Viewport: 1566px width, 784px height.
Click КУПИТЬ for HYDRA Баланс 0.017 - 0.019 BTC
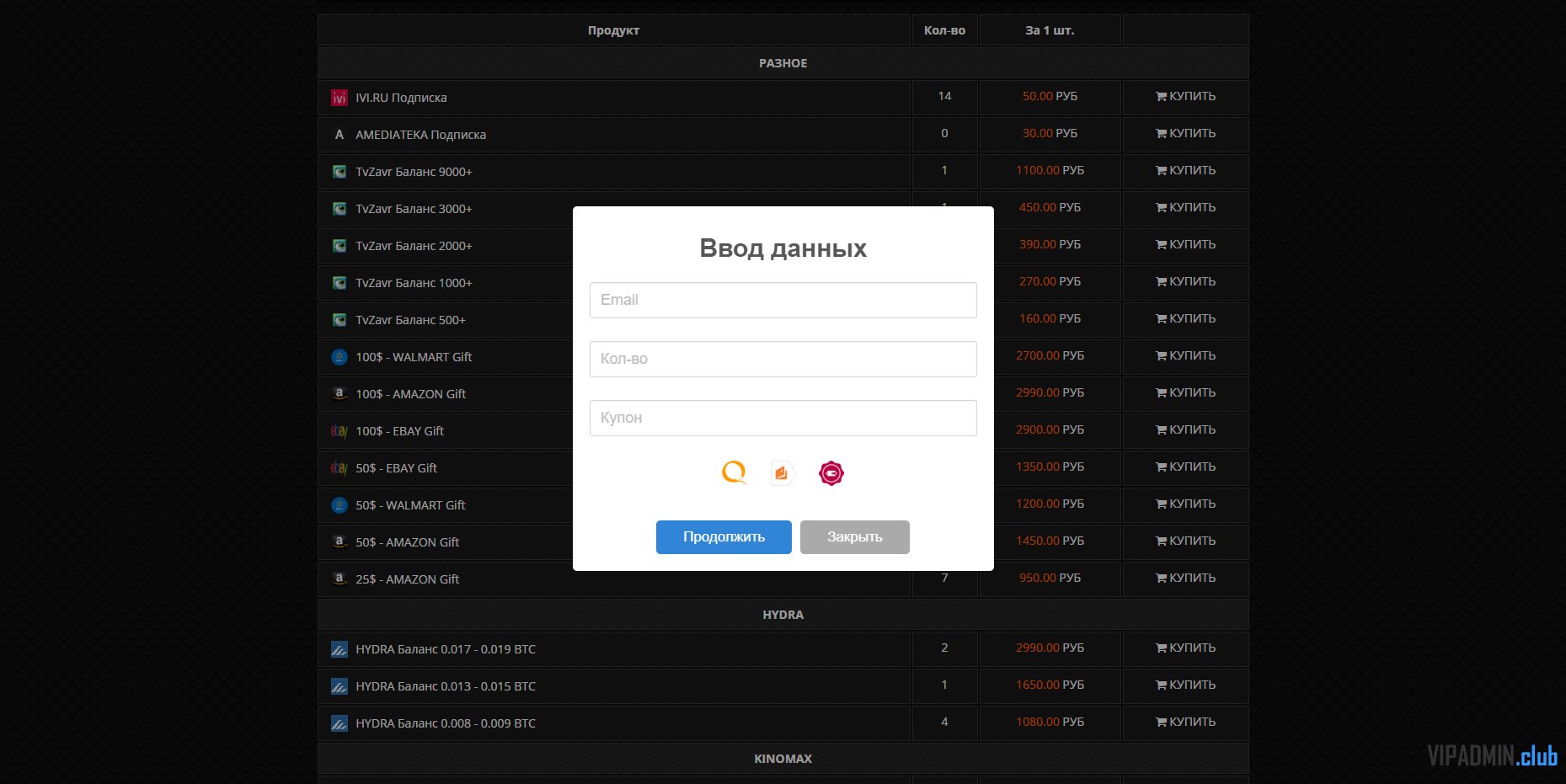point(1185,648)
